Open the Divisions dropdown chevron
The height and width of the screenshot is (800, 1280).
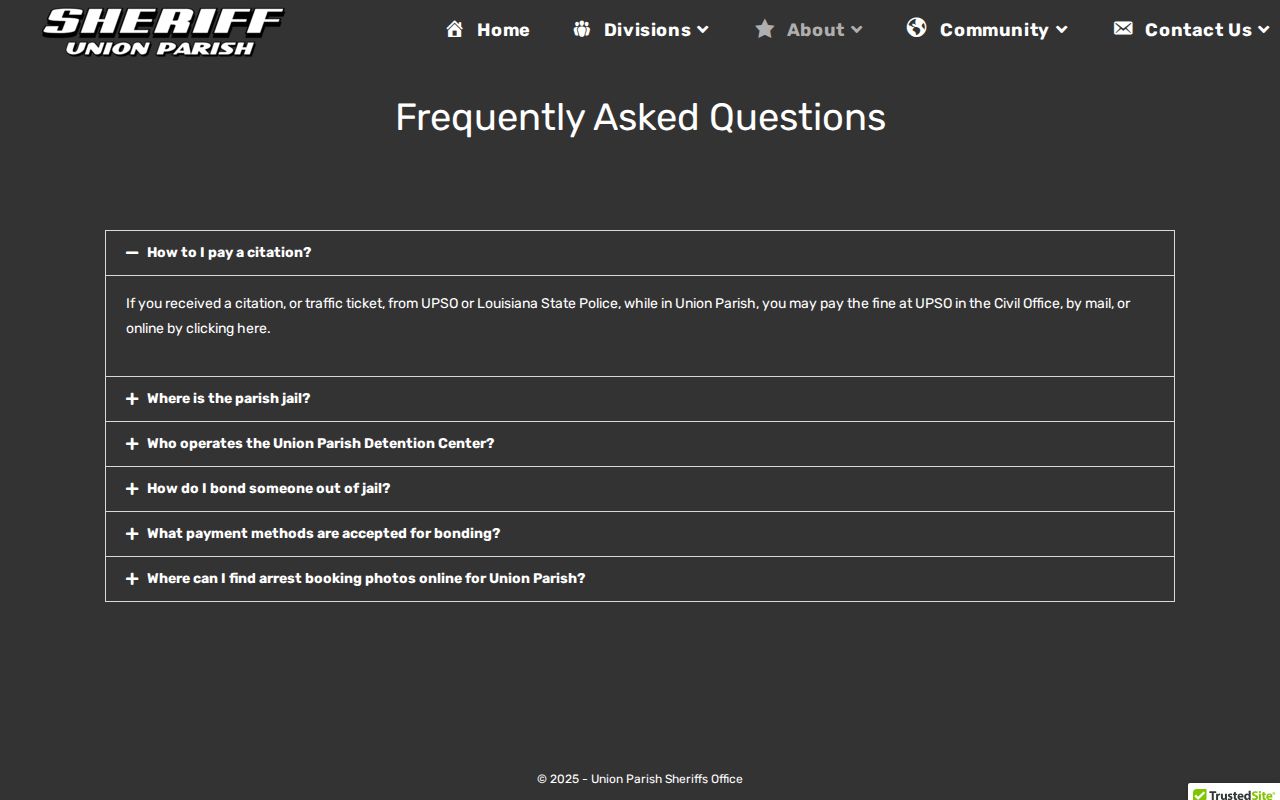pyautogui.click(x=703, y=30)
